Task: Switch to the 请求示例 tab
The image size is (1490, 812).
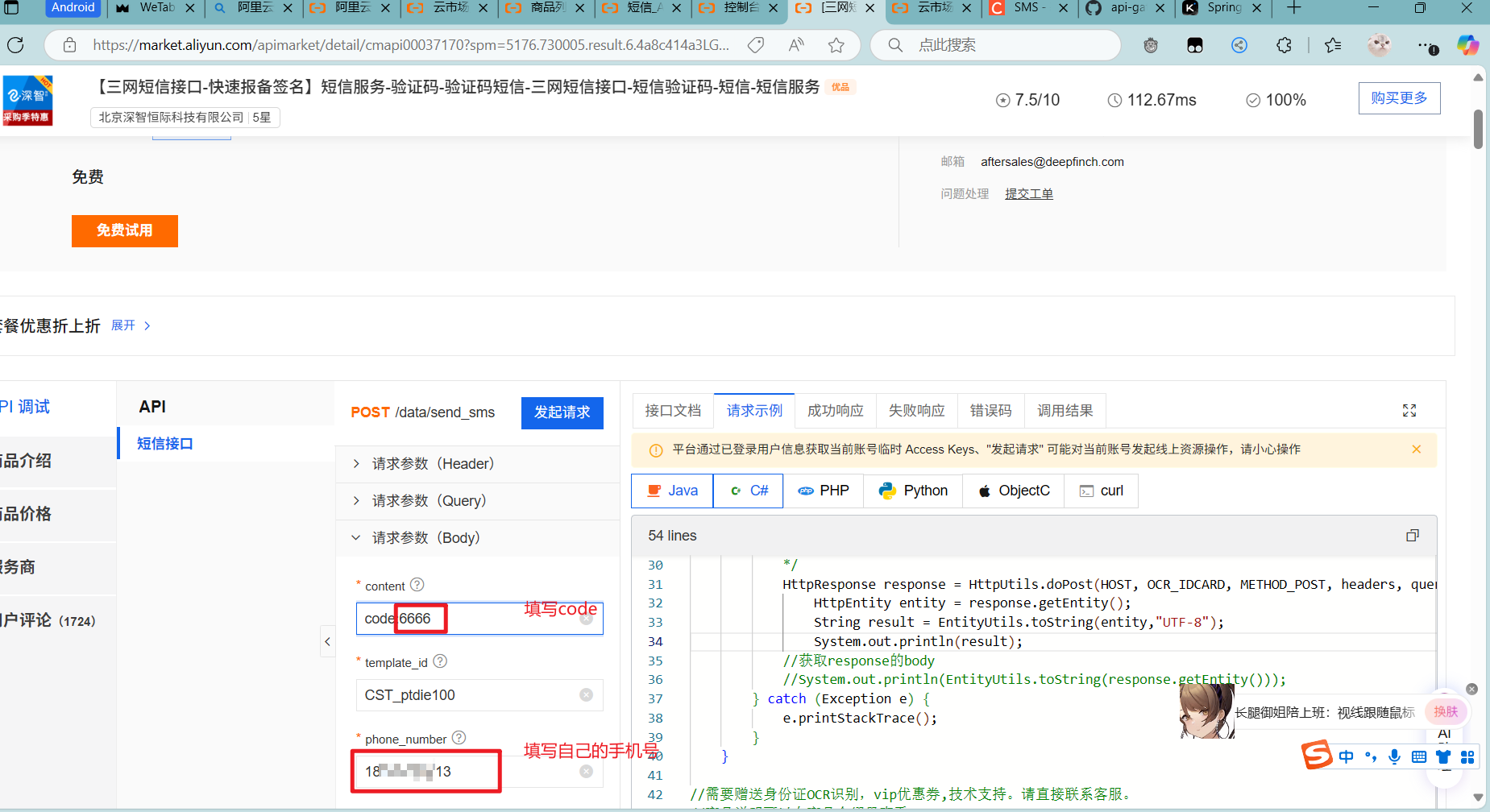Action: coord(754,411)
